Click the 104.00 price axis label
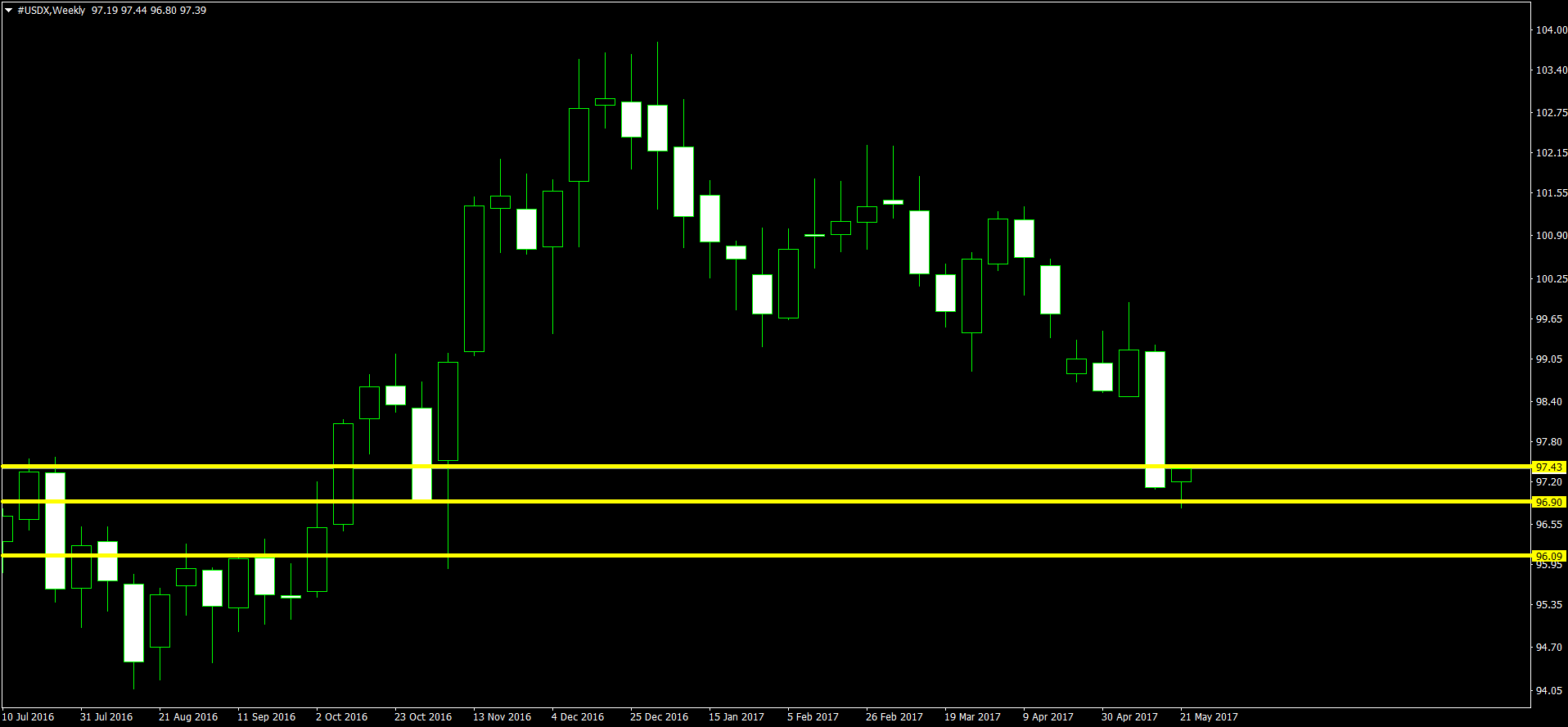Viewport: 1568px width, 727px height. (x=1551, y=30)
